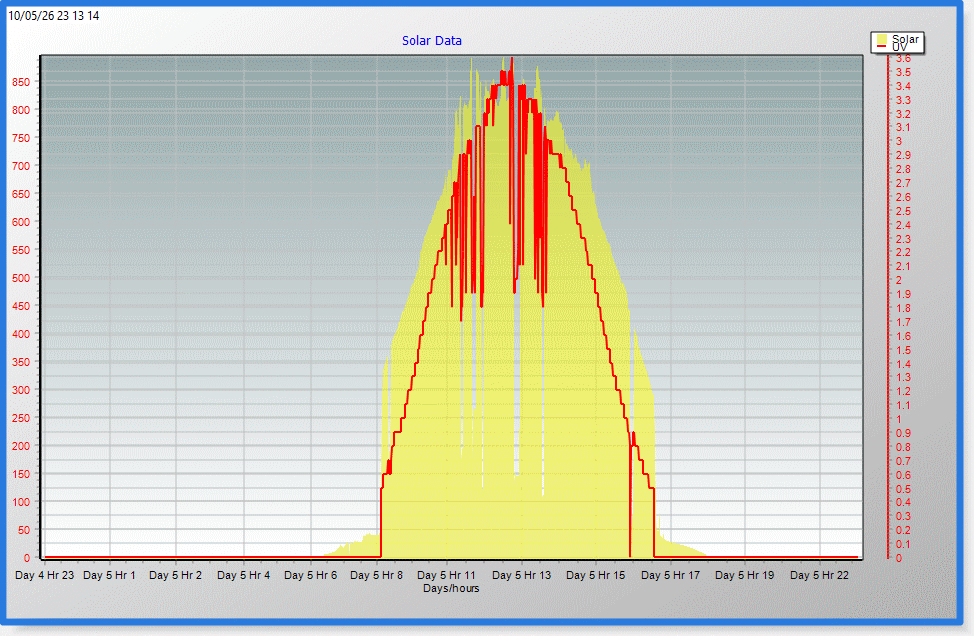Click the Day 5 Hr 1 axis label
The width and height of the screenshot is (974, 636).
[x=109, y=575]
